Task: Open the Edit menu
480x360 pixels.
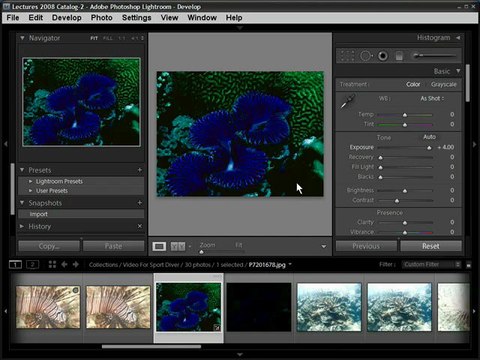Action: tap(36, 18)
